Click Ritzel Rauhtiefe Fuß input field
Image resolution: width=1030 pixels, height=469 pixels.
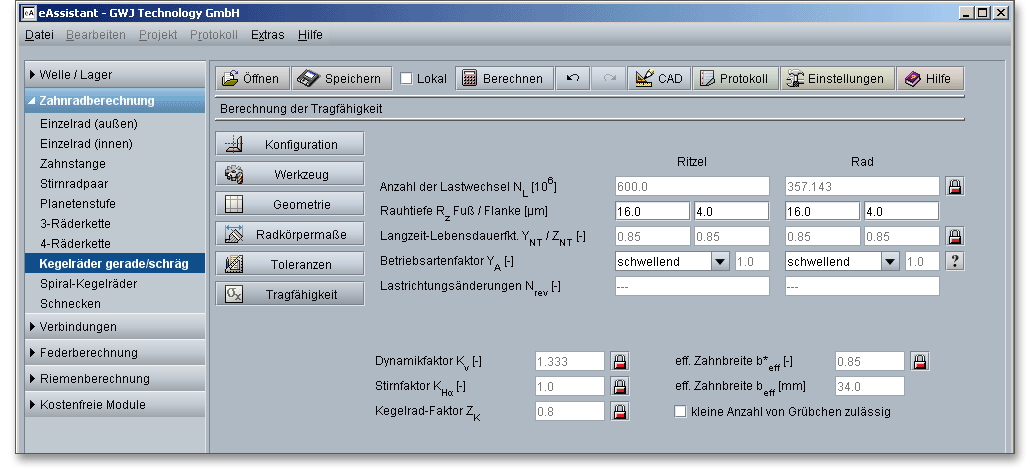point(651,211)
